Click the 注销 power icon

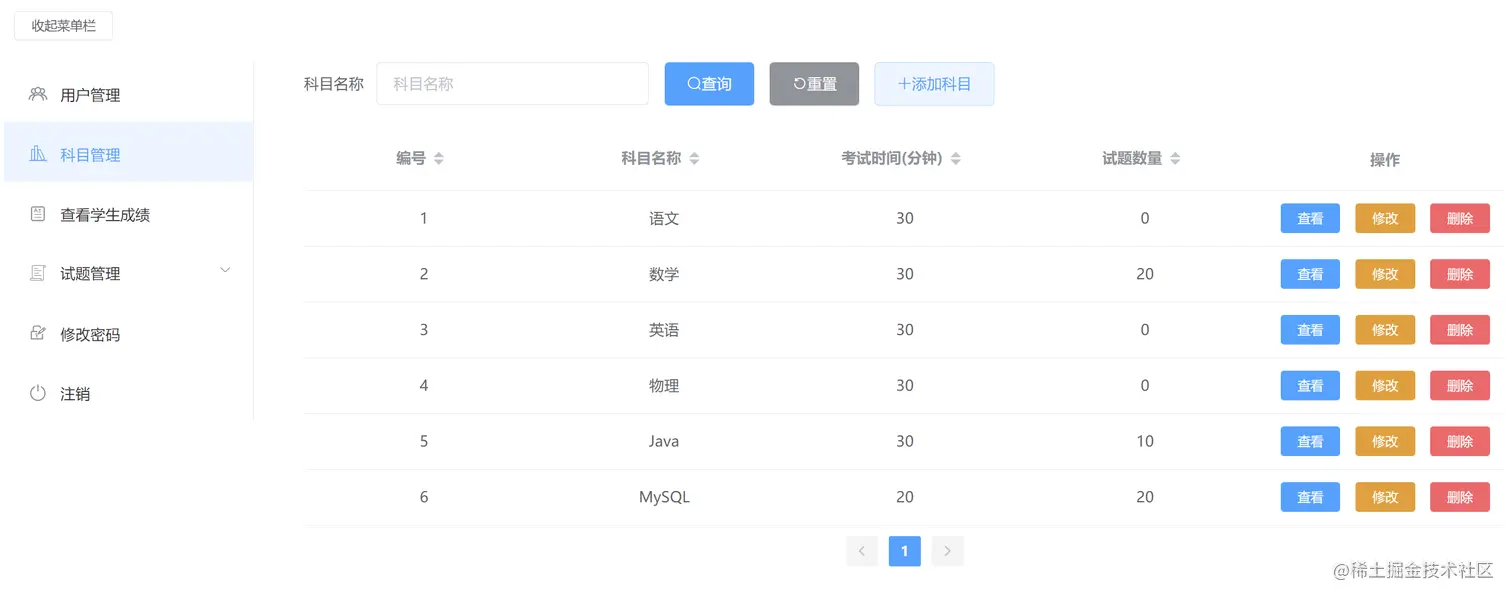click(38, 393)
